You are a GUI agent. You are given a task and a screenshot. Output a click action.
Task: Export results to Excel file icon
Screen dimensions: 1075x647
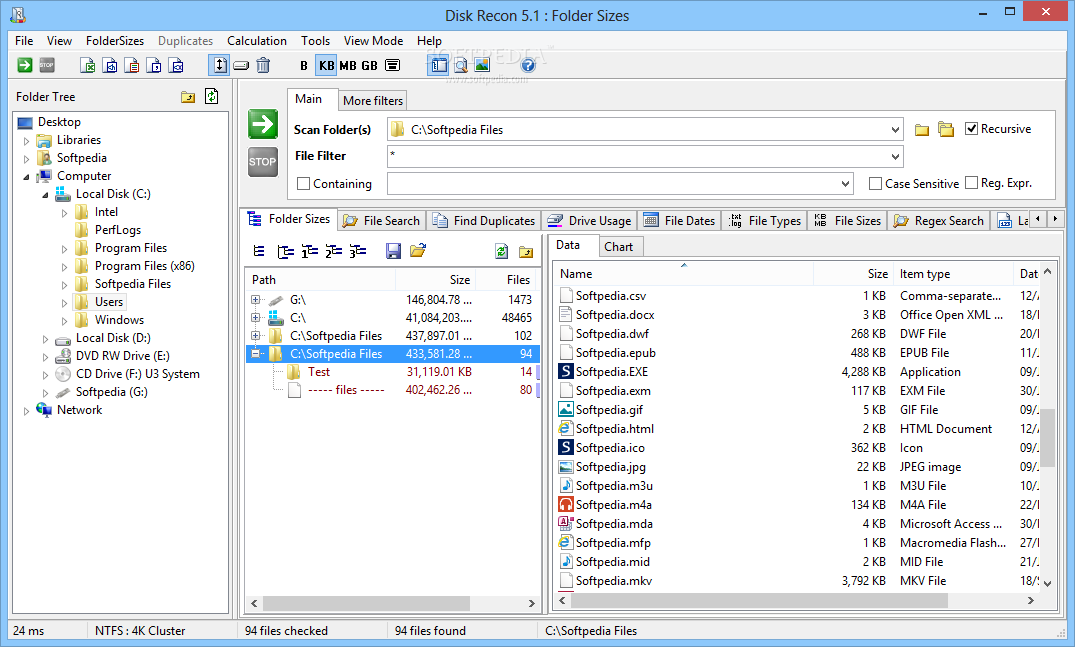coord(88,65)
